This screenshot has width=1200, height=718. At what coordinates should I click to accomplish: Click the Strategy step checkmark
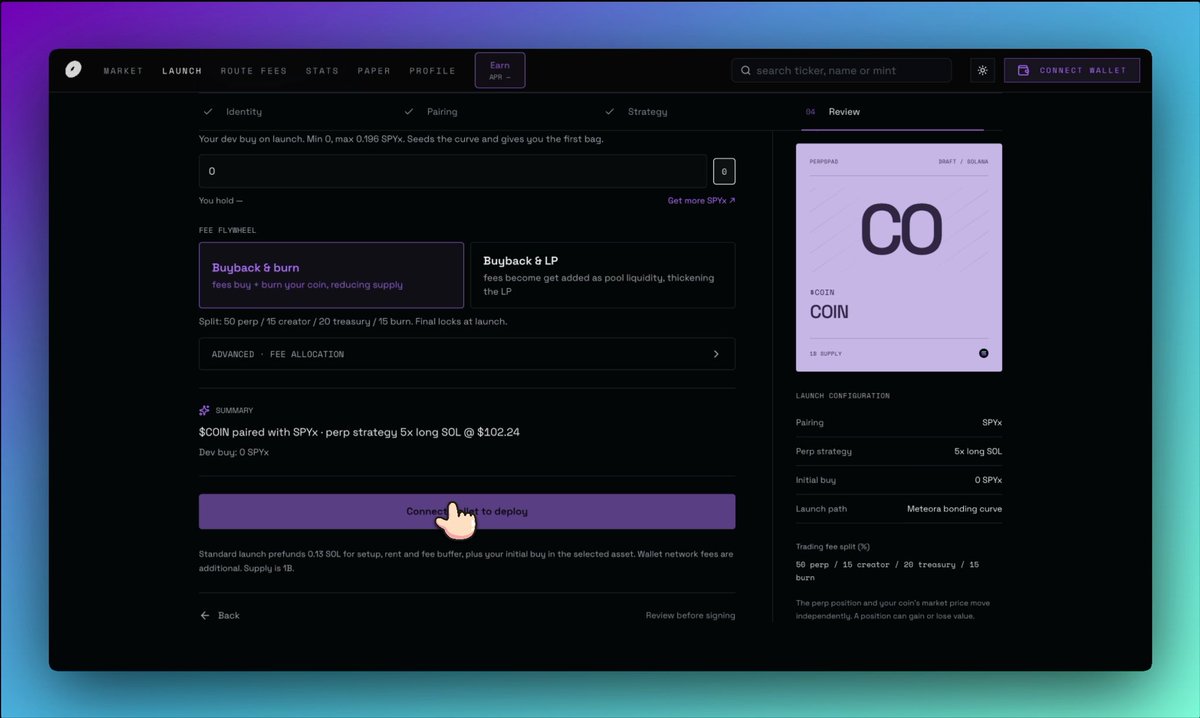tap(610, 112)
